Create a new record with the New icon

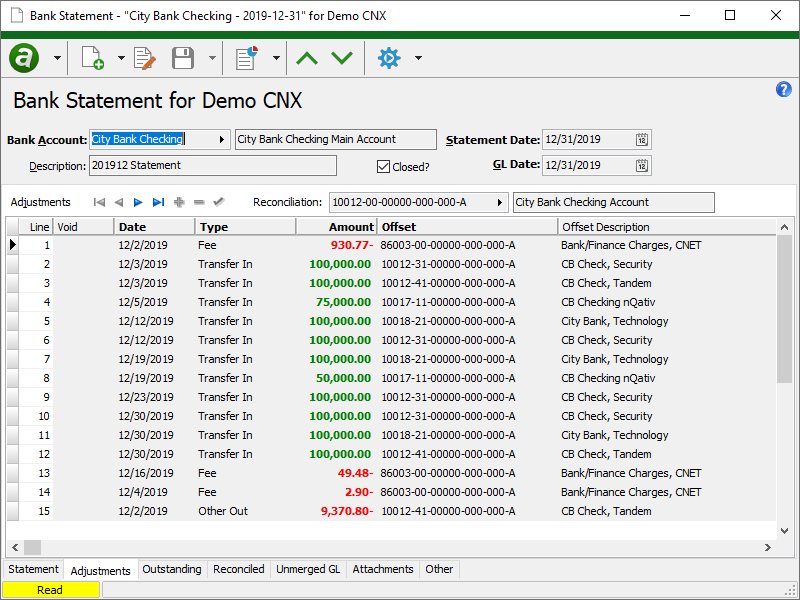click(x=92, y=58)
